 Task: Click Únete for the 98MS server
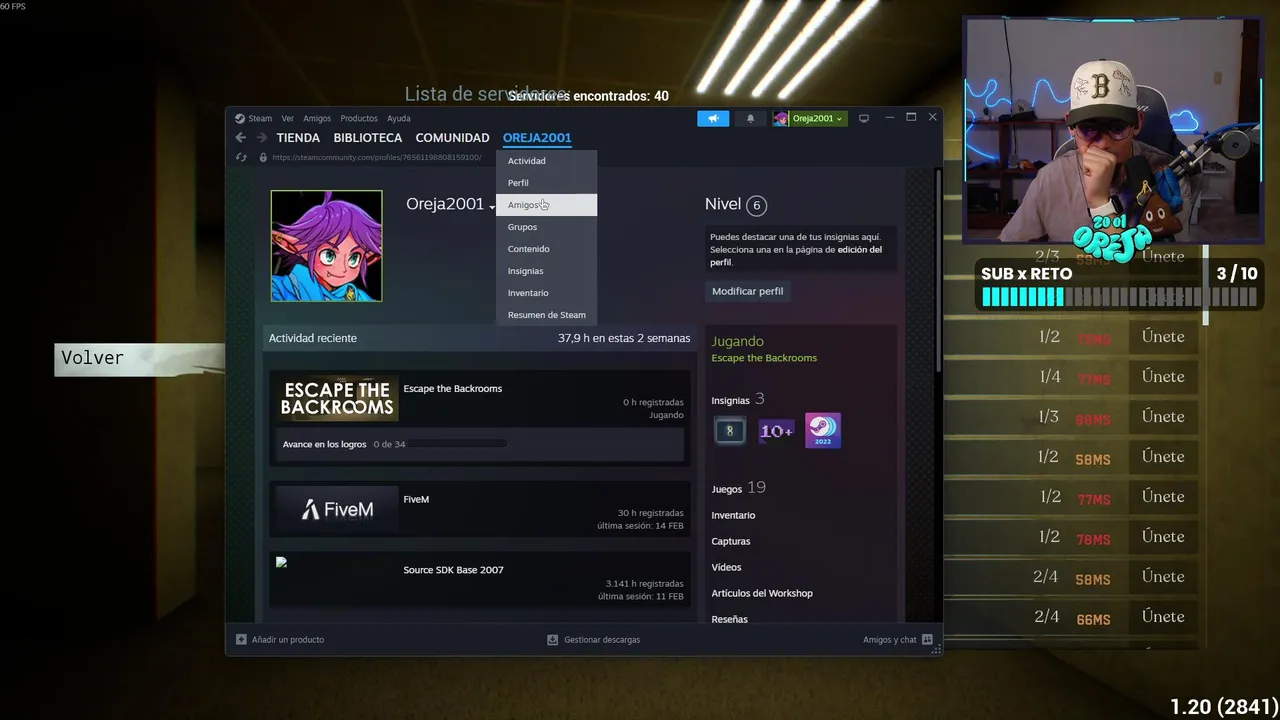click(x=1163, y=417)
